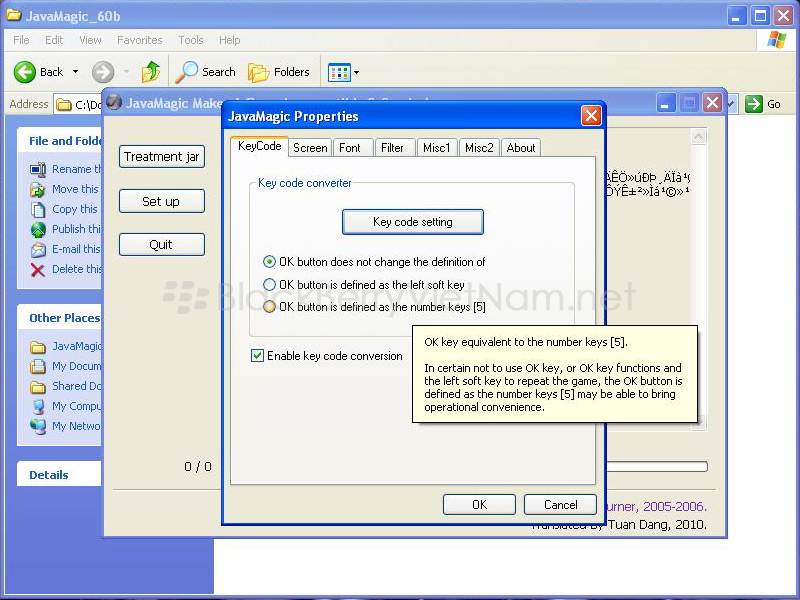Click the Quit button in JavaMagic Maker
The image size is (800, 600).
coord(162,244)
